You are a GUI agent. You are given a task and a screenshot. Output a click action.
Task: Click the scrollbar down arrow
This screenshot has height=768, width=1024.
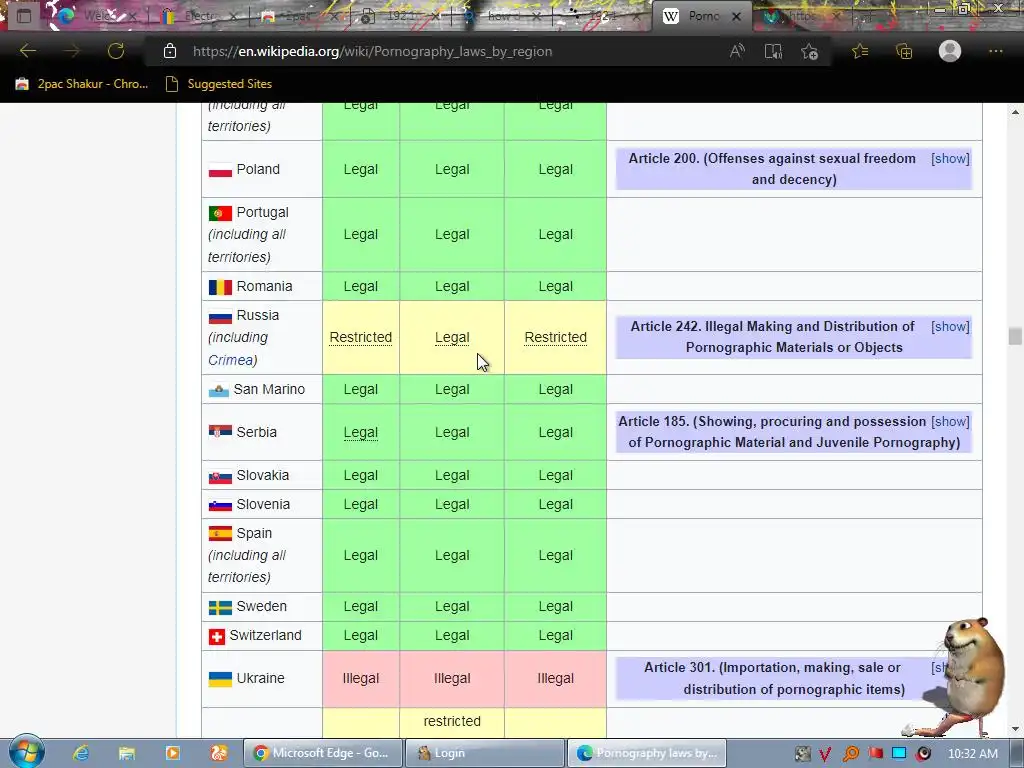pos(1015,729)
